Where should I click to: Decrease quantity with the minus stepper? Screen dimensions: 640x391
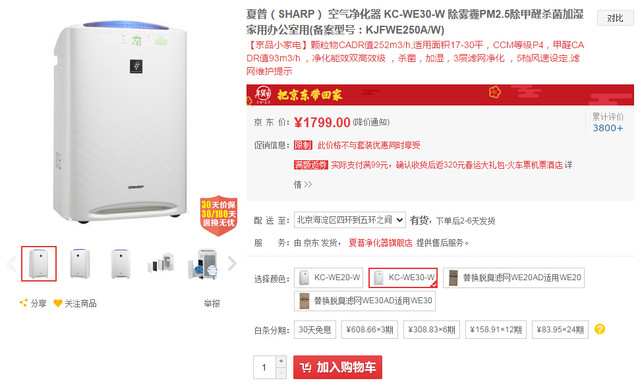coord(281,373)
